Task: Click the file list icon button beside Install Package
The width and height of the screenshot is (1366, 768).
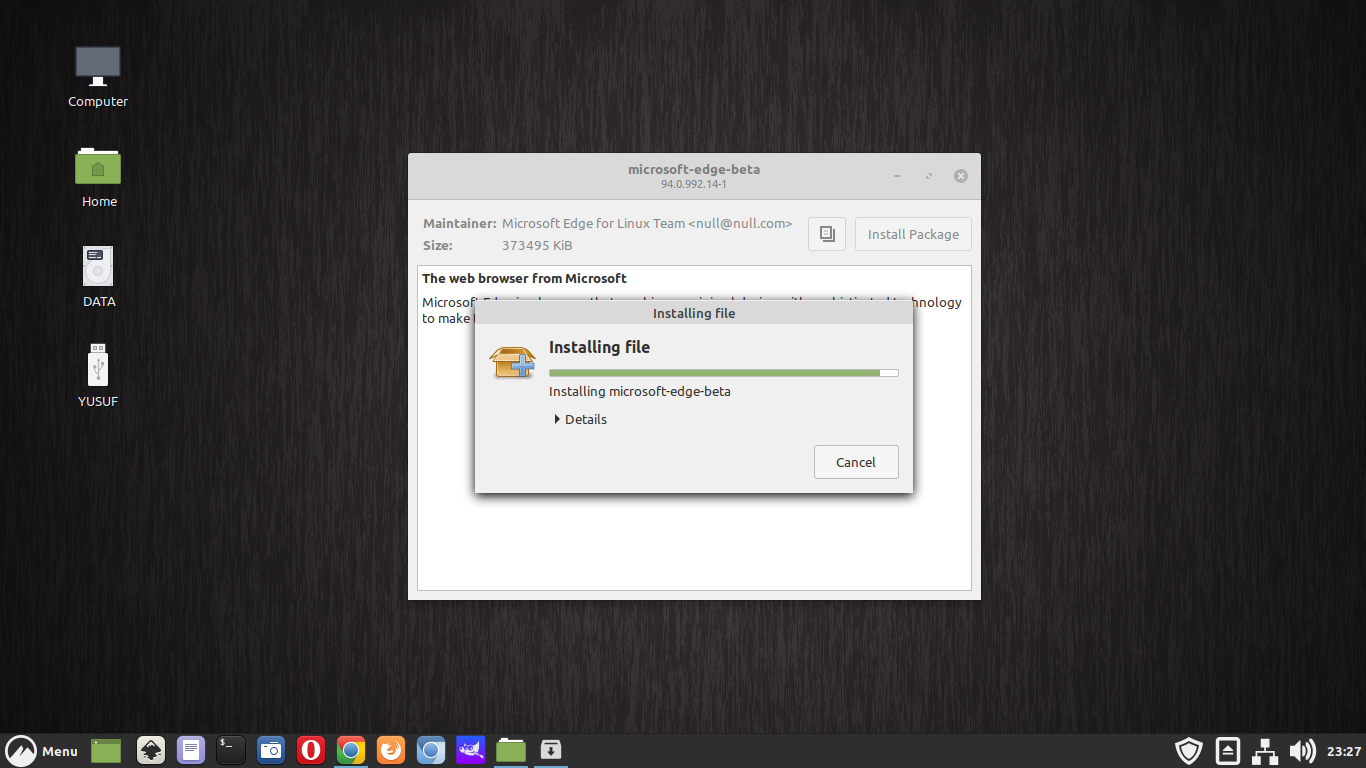Action: point(827,234)
